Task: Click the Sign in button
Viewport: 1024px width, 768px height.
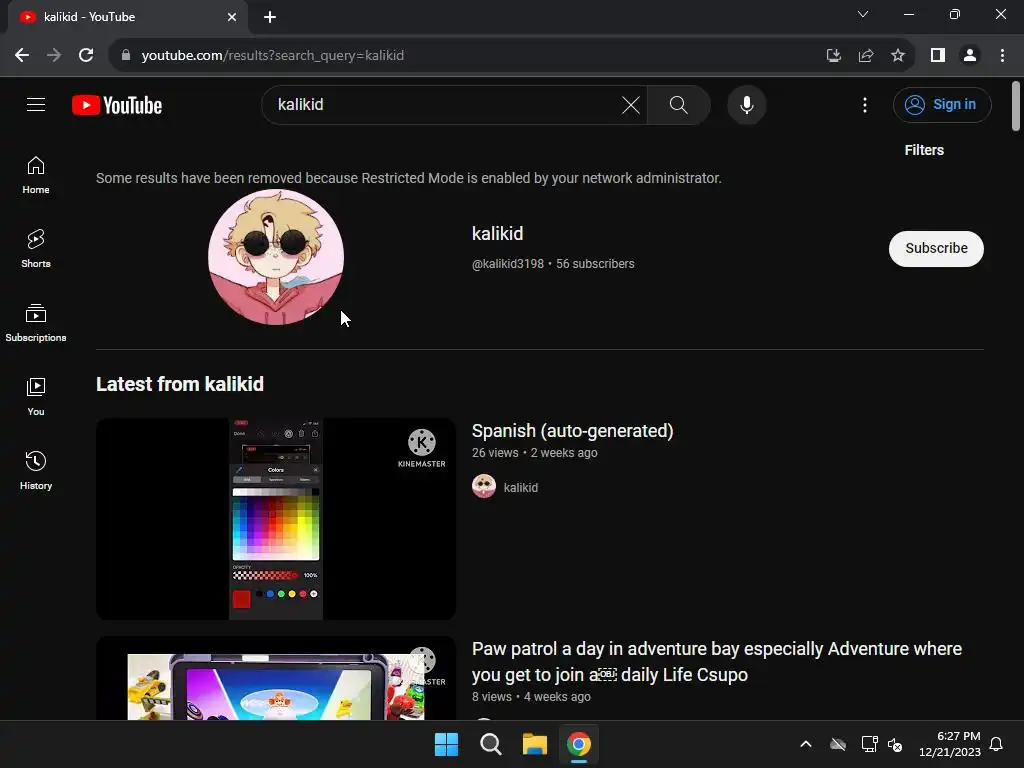Action: tap(942, 104)
